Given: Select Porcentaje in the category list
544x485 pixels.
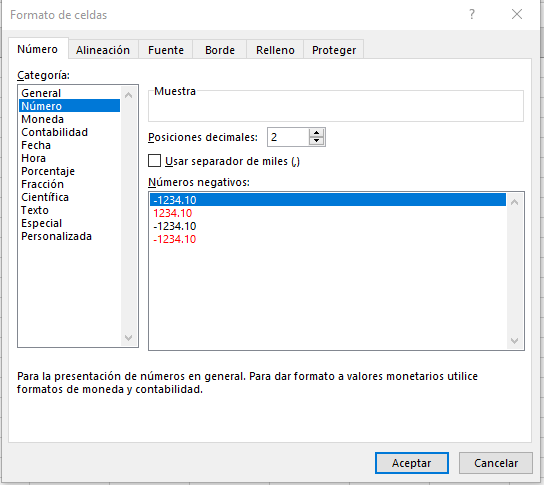Looking at the screenshot, I should (x=48, y=171).
